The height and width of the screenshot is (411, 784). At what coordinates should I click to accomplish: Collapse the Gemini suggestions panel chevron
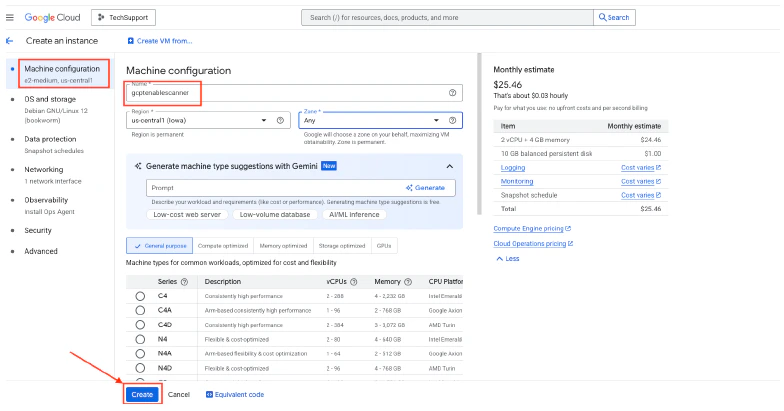click(x=450, y=166)
